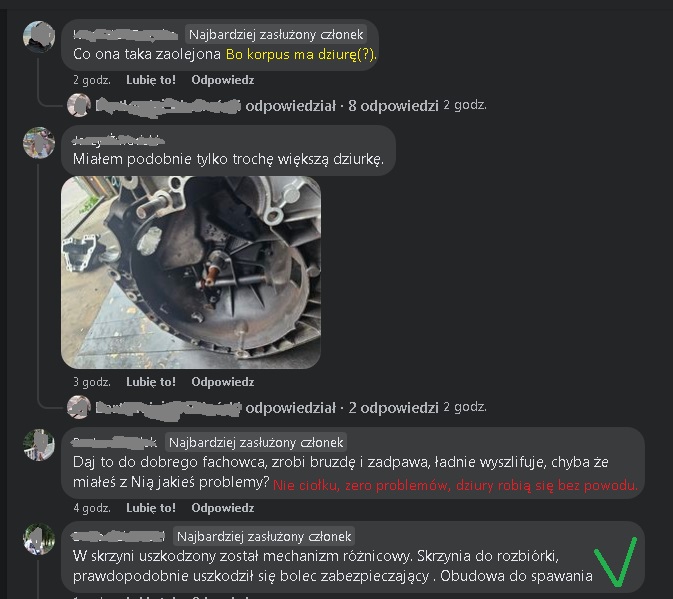Open the gearbox housing photo
This screenshot has height=599, width=673.
191,272
